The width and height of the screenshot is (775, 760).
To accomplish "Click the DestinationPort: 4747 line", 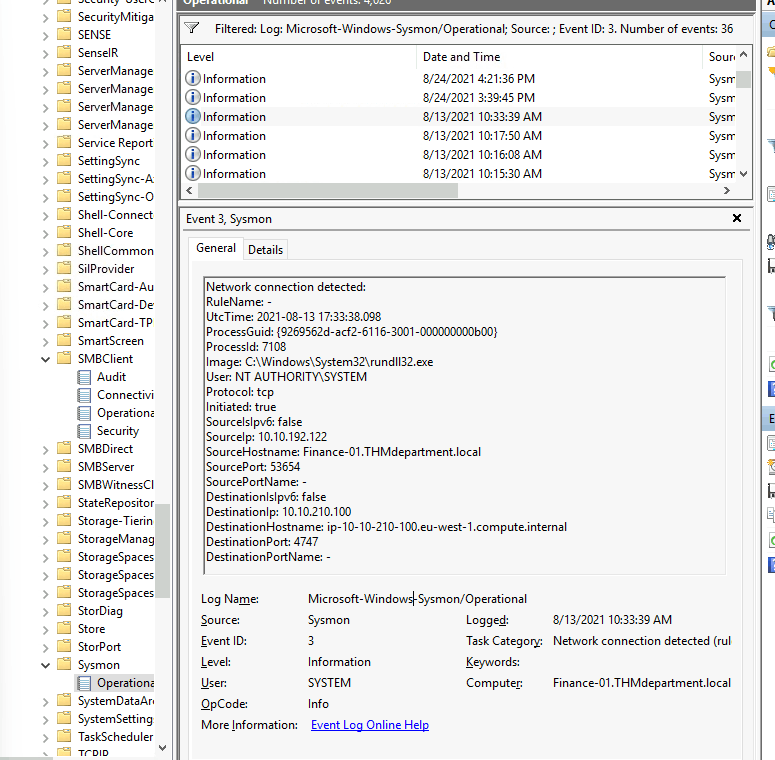I will click(x=262, y=542).
